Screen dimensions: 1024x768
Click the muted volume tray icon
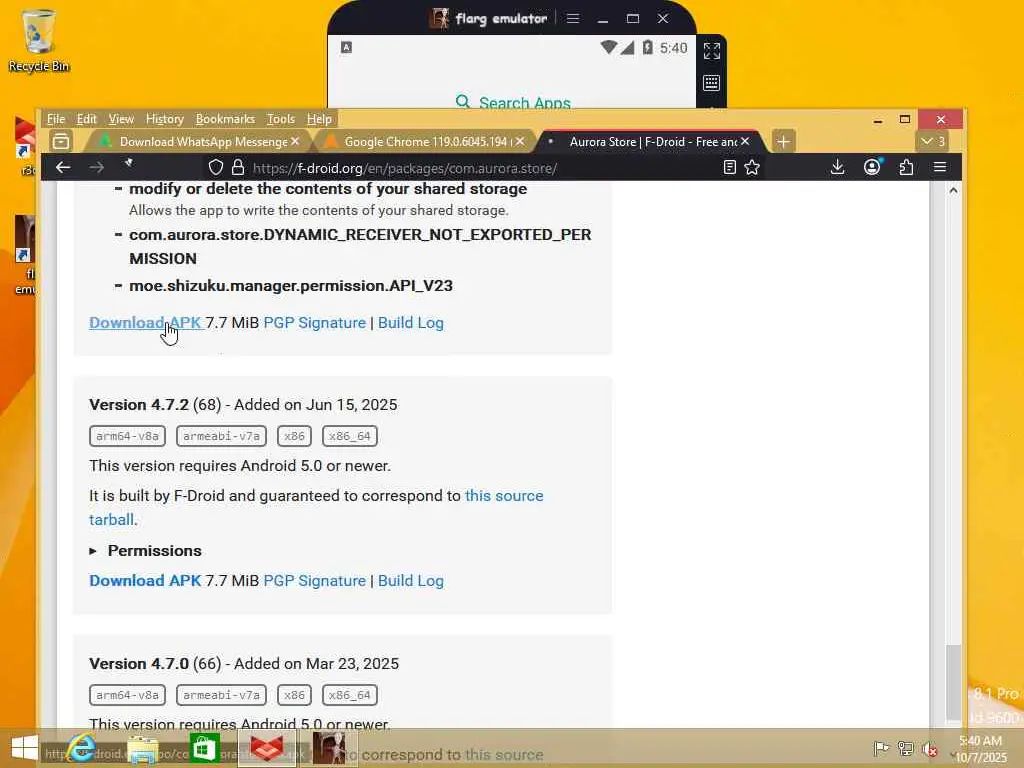(x=929, y=748)
